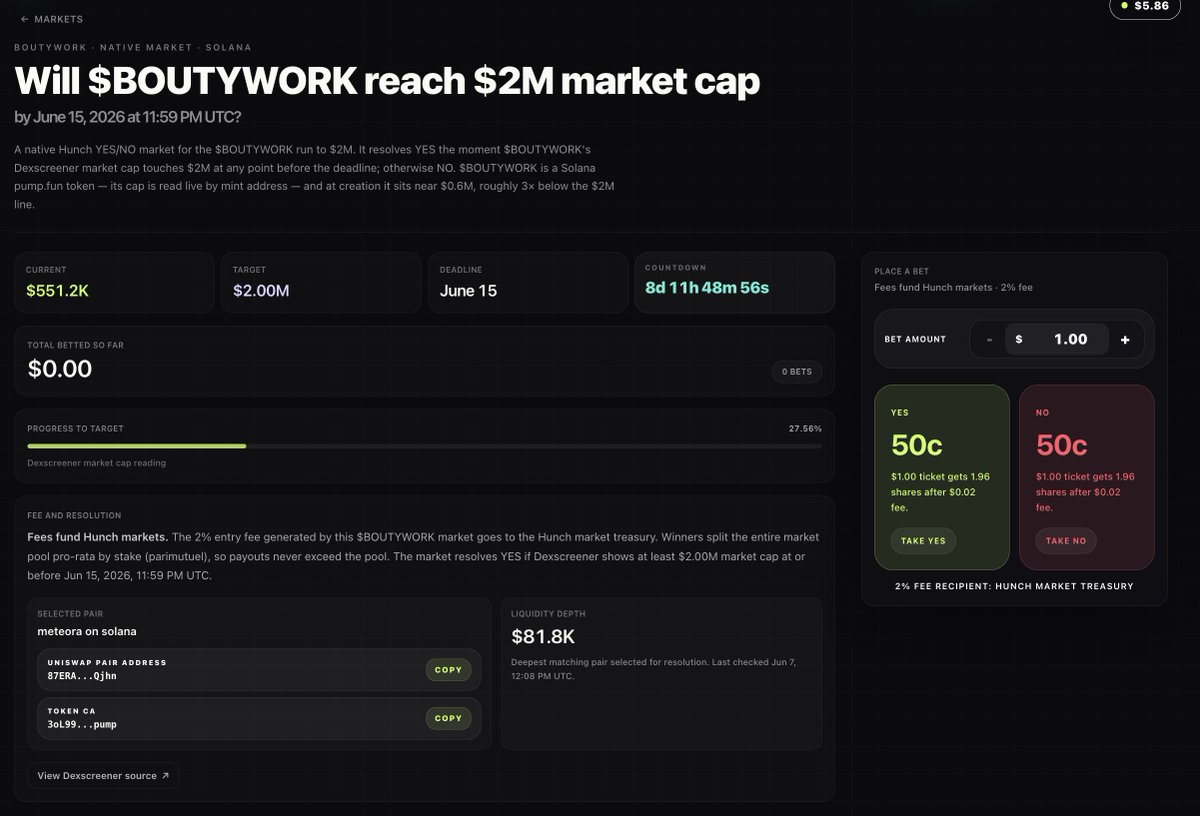Click the total betted amount $0.00
The height and width of the screenshot is (816, 1200).
pos(59,369)
